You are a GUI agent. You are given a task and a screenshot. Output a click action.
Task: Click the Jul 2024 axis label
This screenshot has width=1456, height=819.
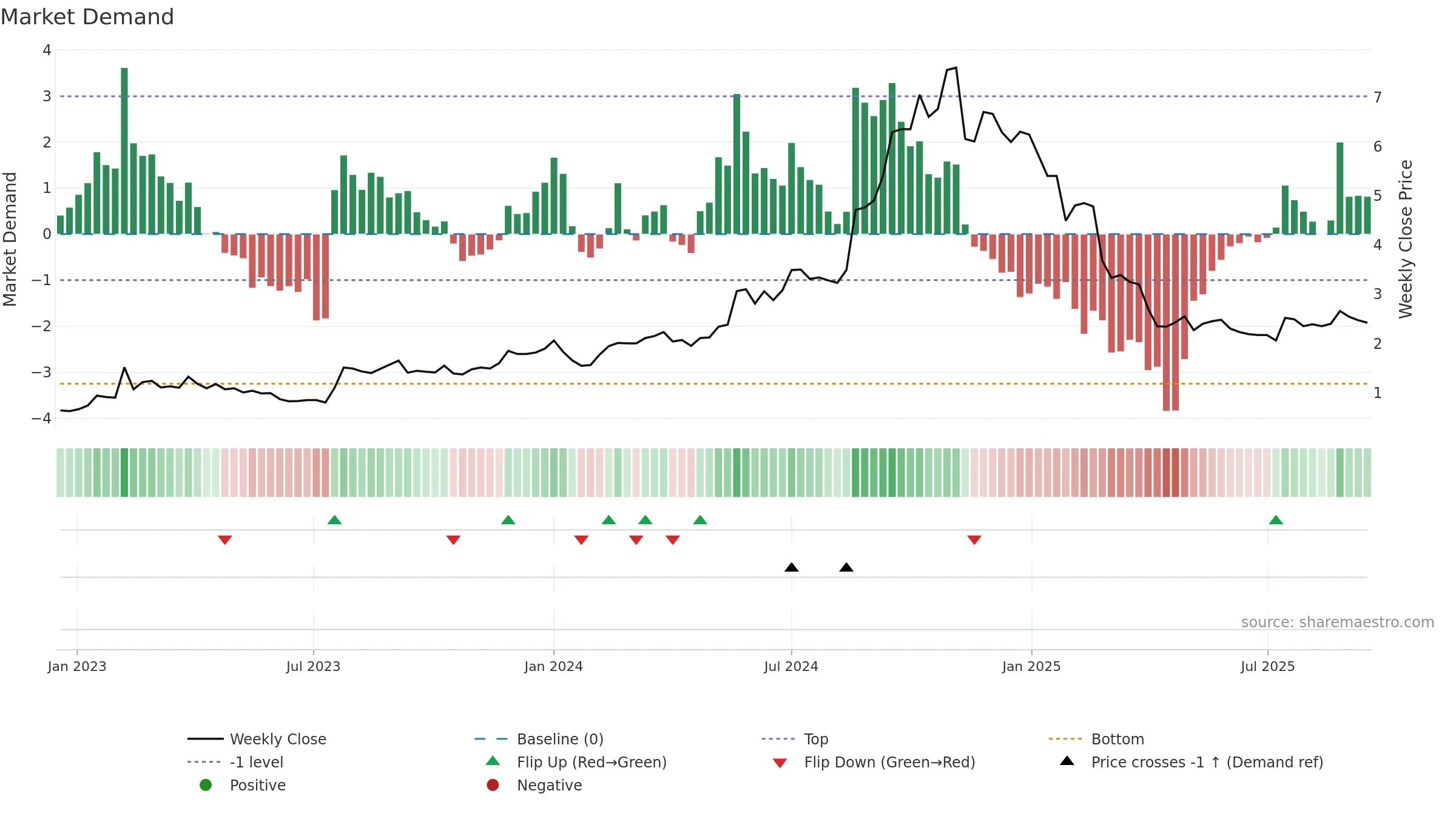tap(791, 667)
